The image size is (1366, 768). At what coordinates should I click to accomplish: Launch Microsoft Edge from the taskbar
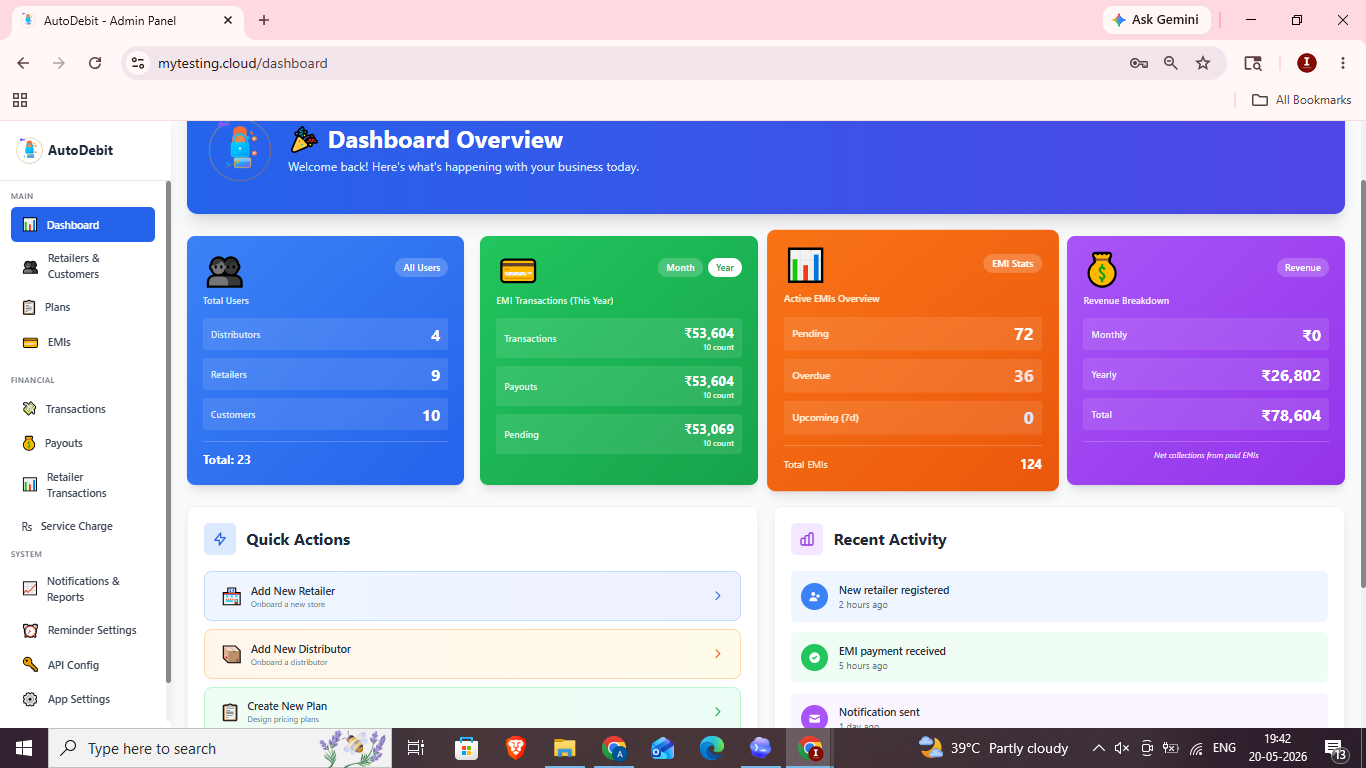[712, 748]
